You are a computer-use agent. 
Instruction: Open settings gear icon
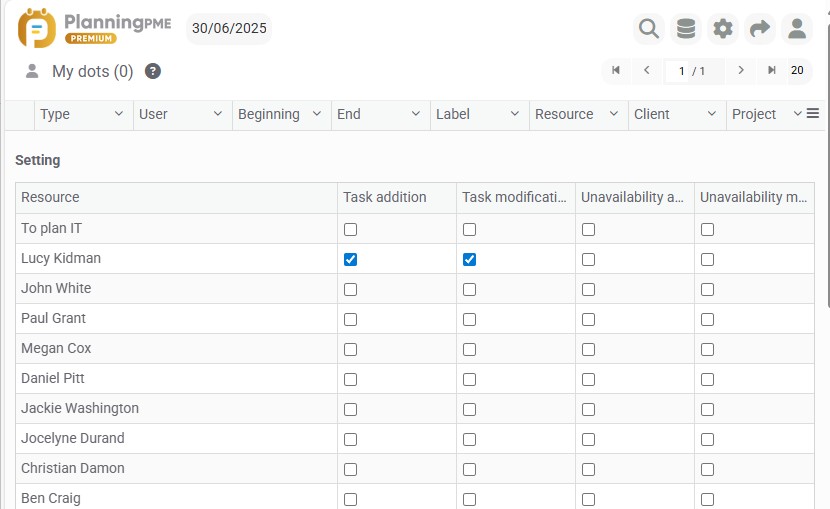click(x=723, y=28)
